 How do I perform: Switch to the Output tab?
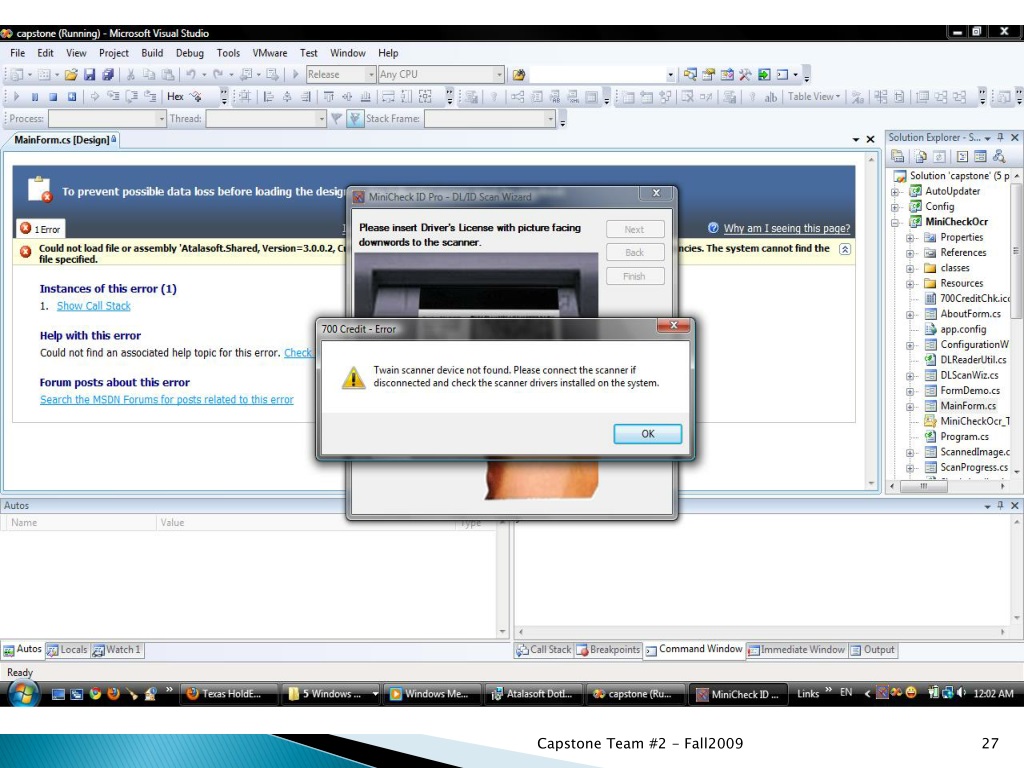click(x=872, y=650)
